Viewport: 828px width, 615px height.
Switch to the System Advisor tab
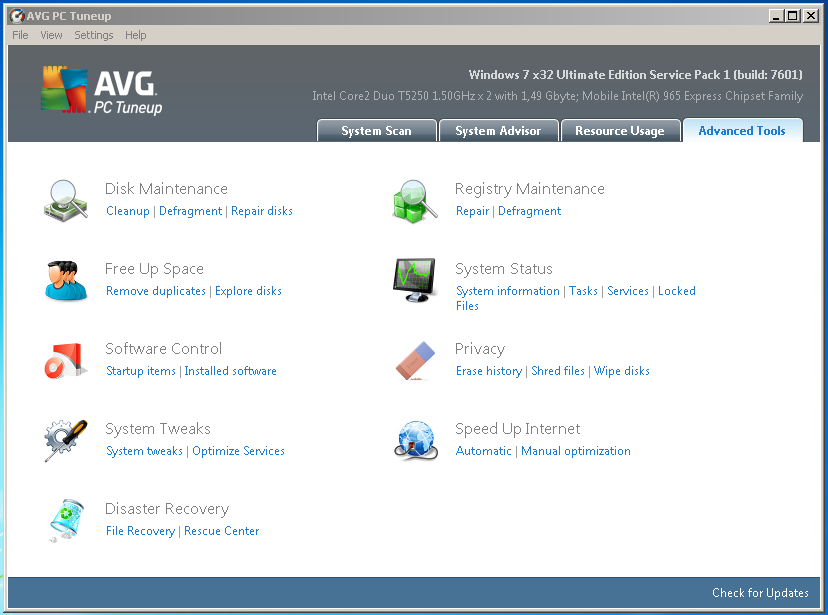[x=498, y=130]
